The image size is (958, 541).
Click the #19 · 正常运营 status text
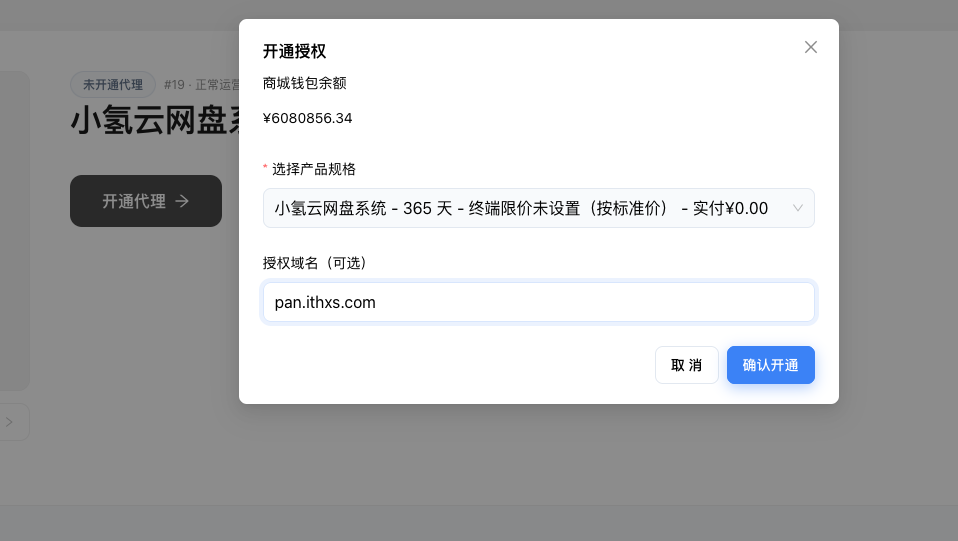point(202,85)
